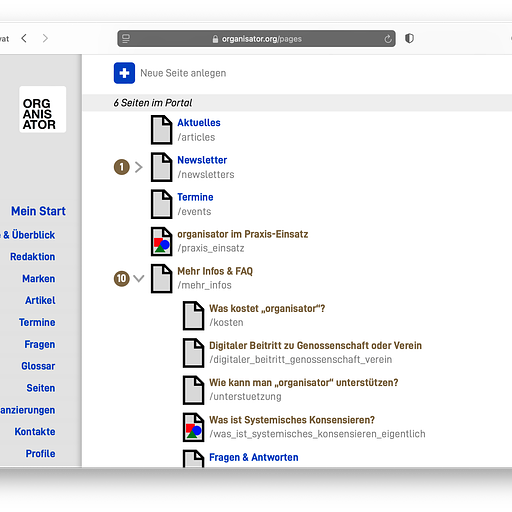This screenshot has width=512, height=512.
Task: Click the /unterstuetzung path text
Action: [x=245, y=397]
